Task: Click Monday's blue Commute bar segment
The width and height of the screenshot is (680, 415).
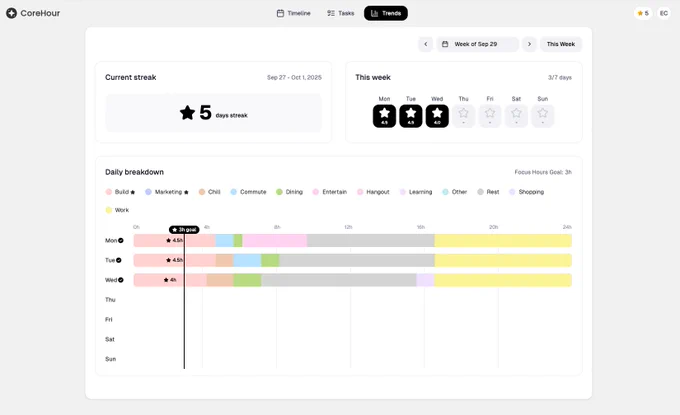Action: click(x=224, y=241)
